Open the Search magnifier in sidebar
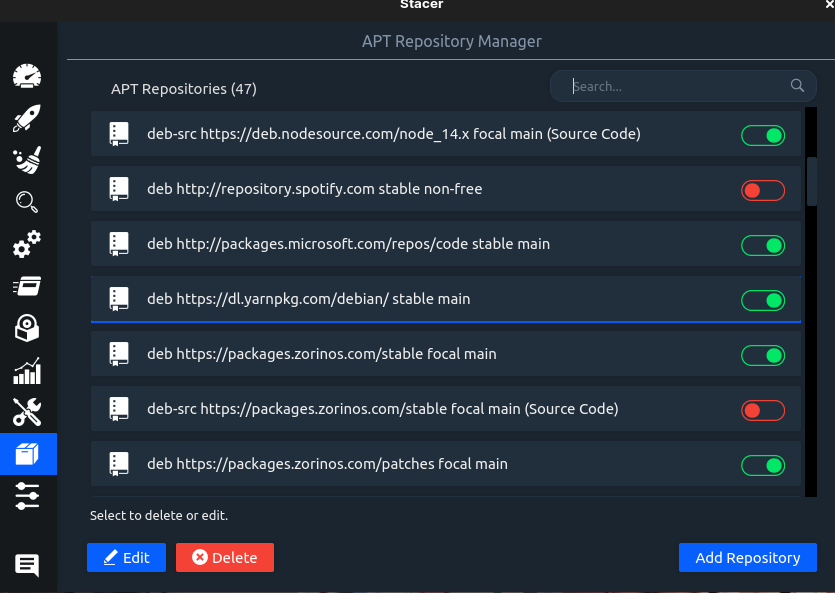 click(27, 202)
